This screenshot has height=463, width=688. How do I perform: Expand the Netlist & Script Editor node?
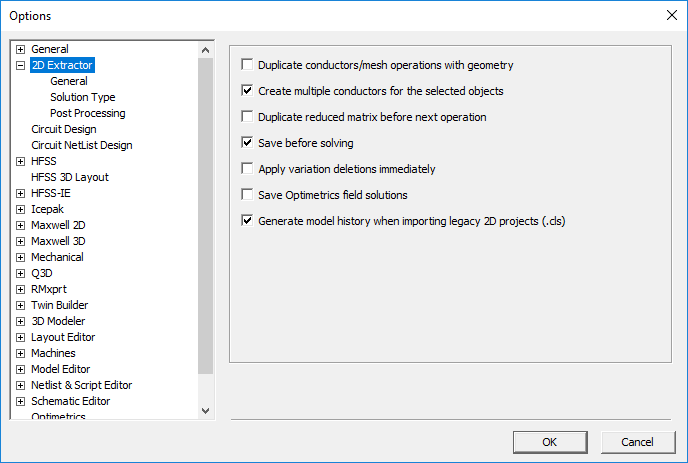(x=20, y=386)
